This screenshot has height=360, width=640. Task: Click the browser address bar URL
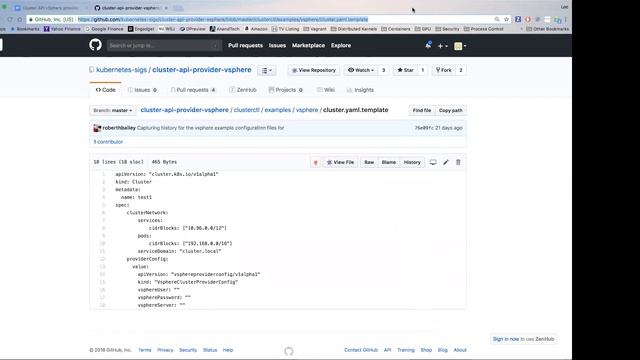pos(223,19)
